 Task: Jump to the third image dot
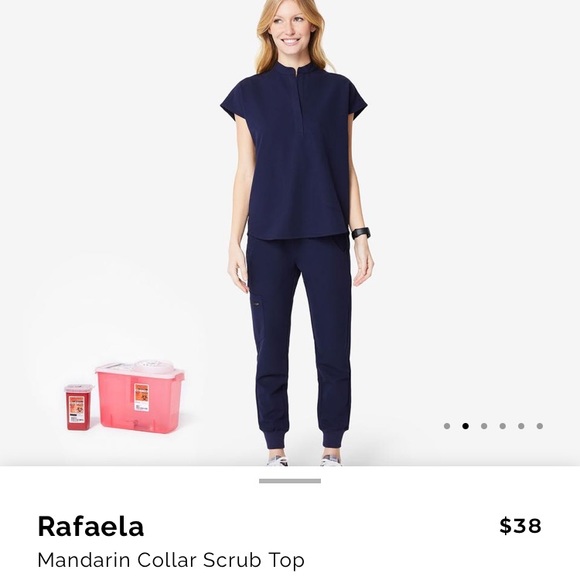point(484,426)
